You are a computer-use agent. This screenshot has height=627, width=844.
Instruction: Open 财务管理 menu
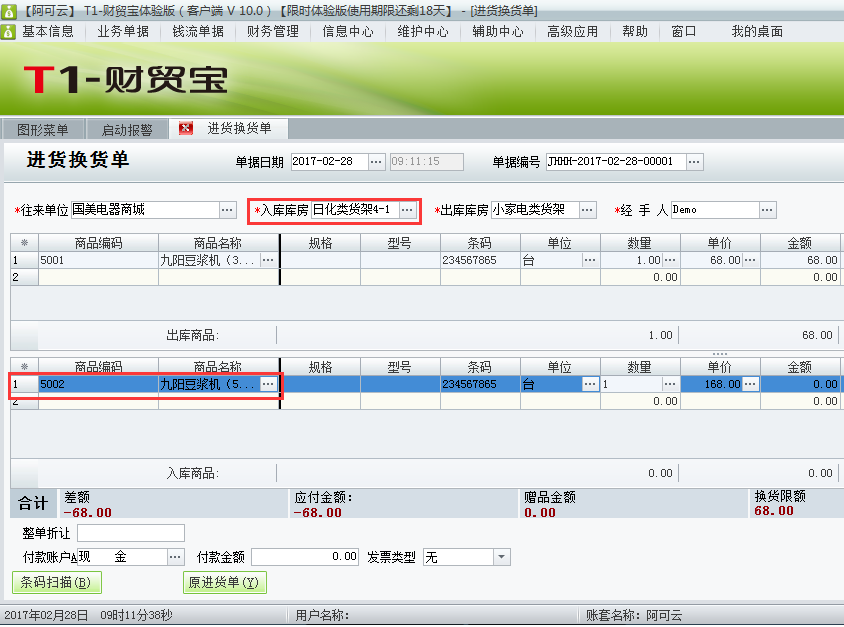[x=273, y=32]
